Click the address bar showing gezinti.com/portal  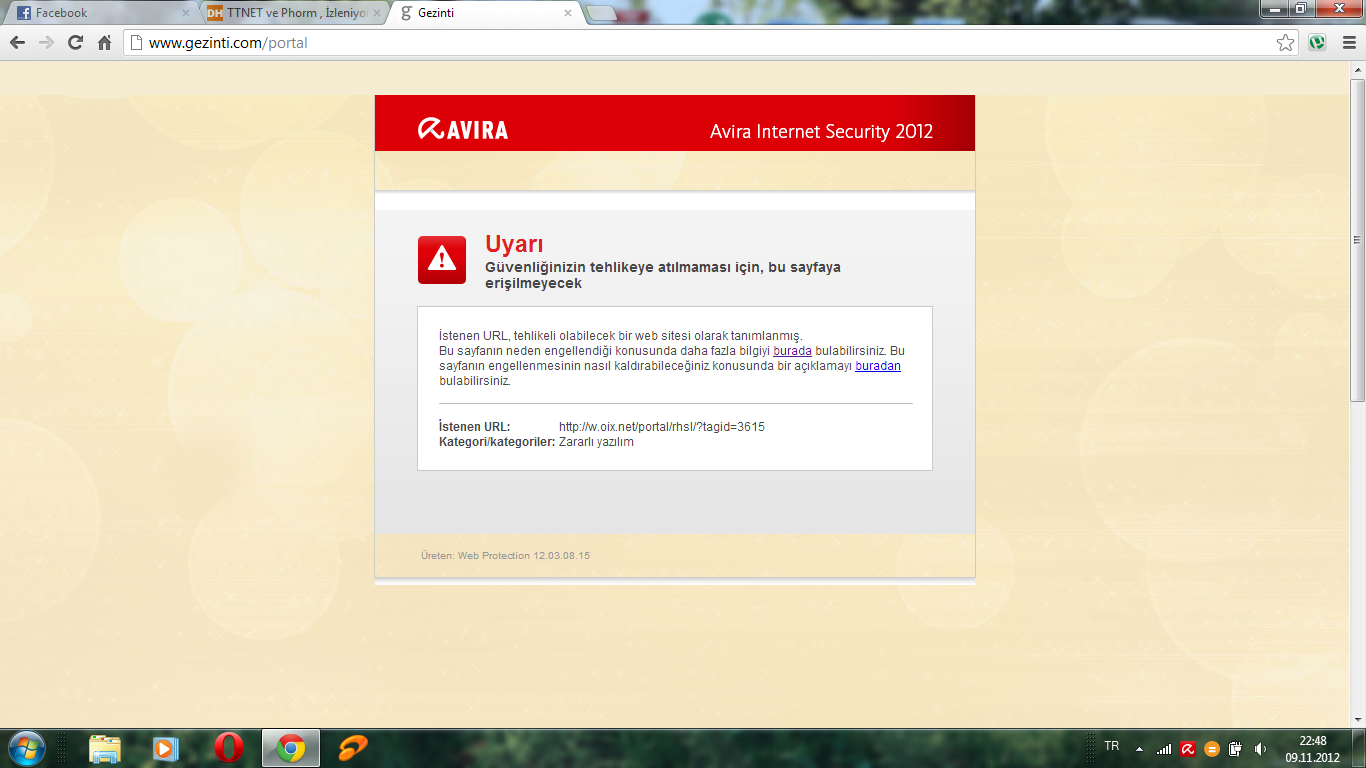pyautogui.click(x=710, y=43)
